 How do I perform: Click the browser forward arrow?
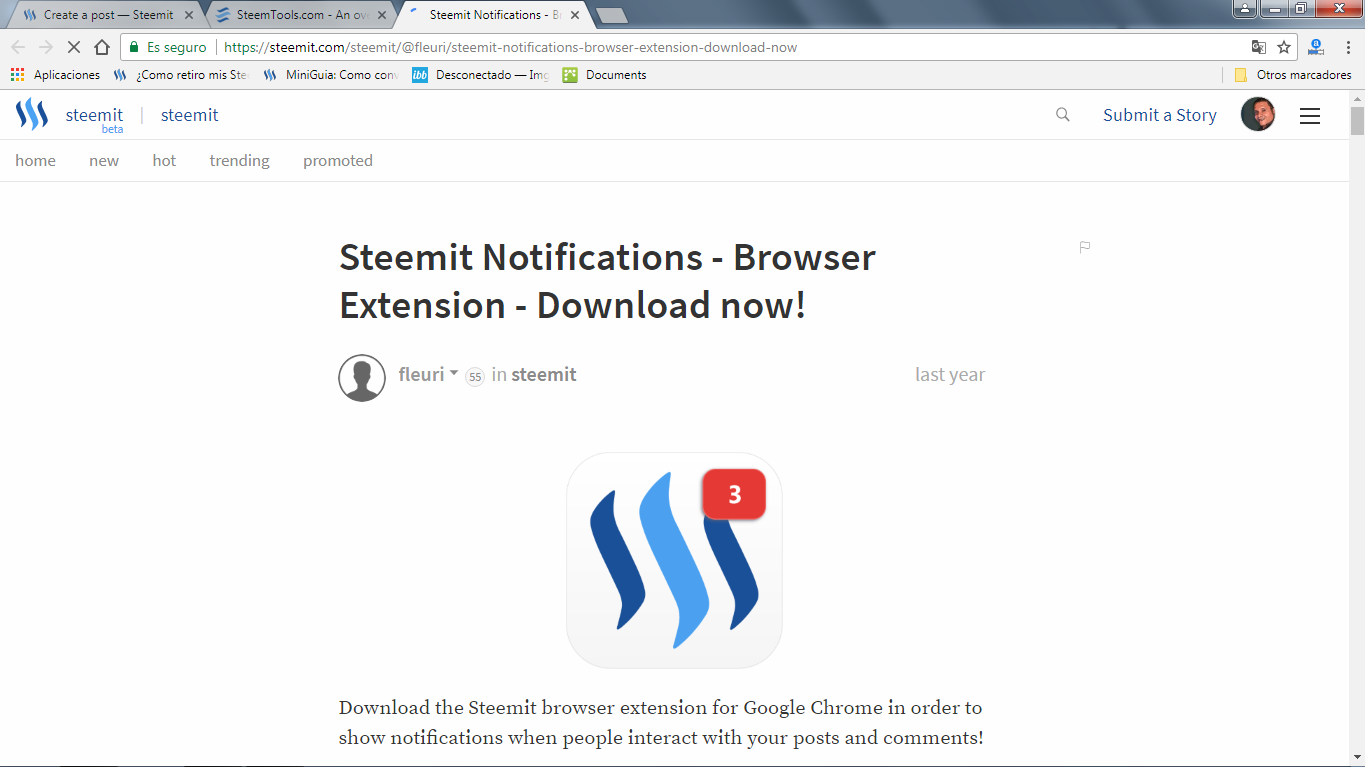click(46, 47)
